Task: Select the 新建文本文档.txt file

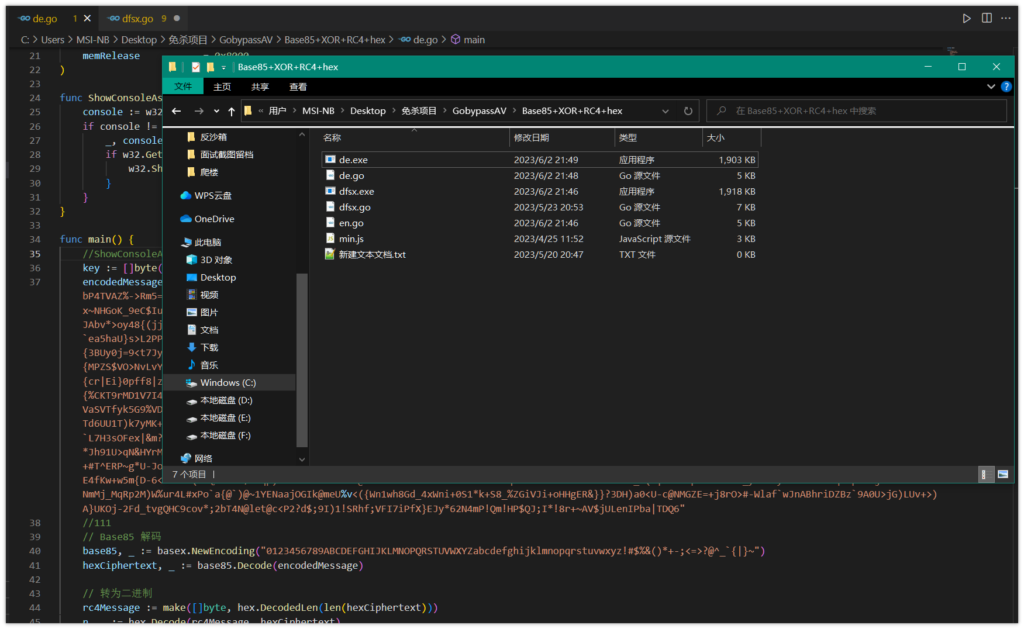Action: [x=539, y=255]
